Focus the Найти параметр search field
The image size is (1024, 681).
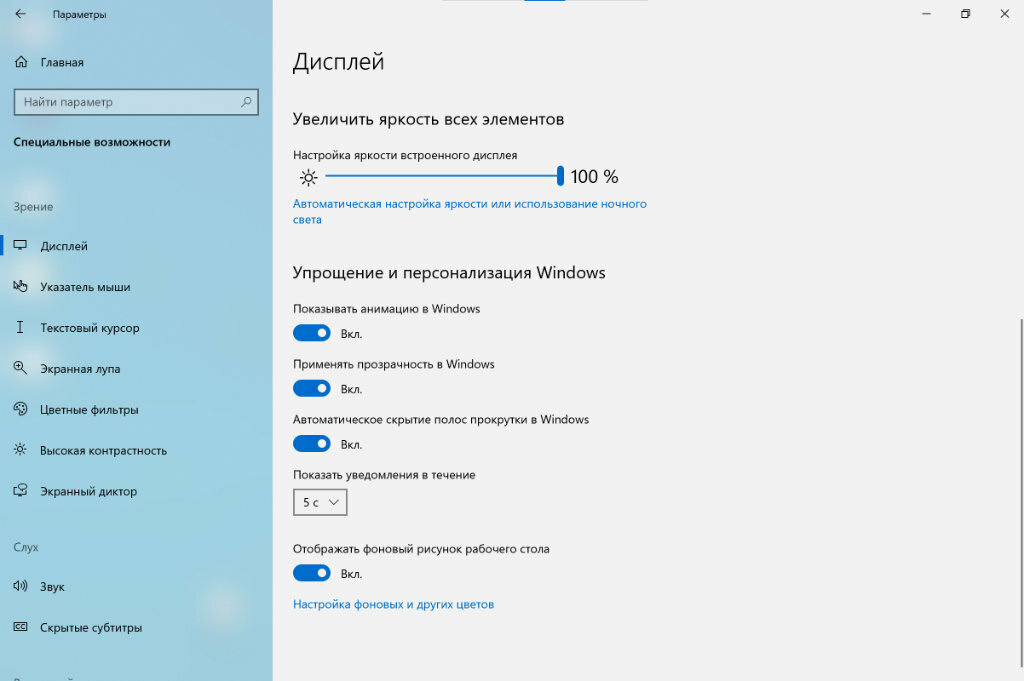(x=136, y=102)
